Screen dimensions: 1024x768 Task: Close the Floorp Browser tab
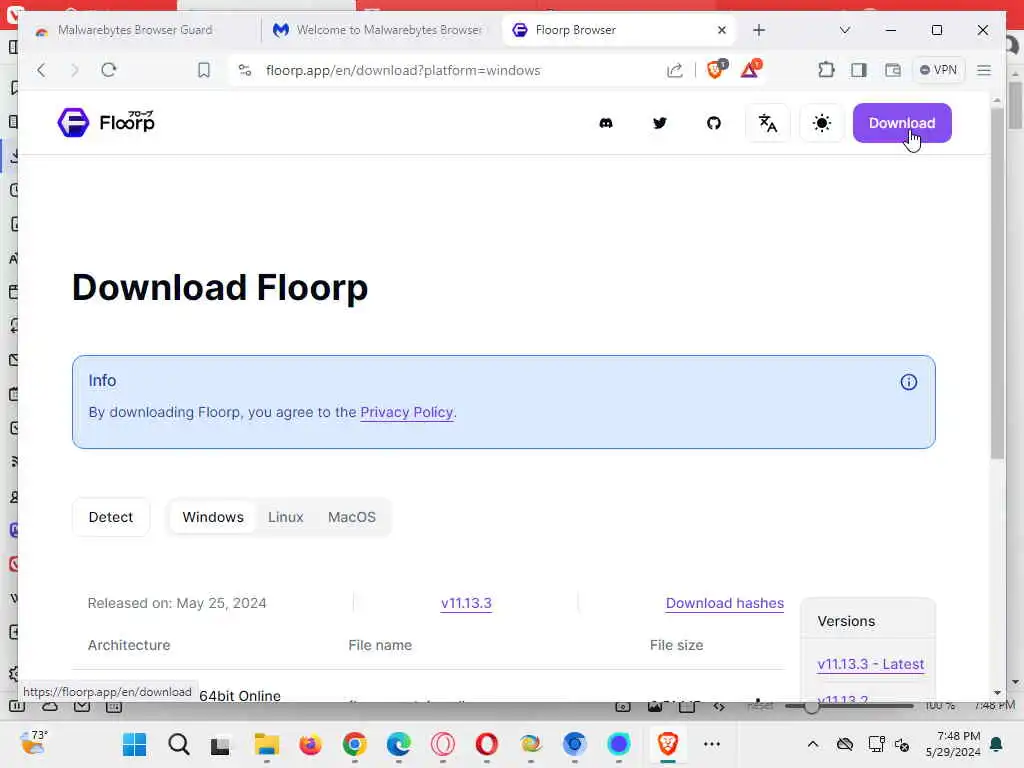pyautogui.click(x=722, y=30)
